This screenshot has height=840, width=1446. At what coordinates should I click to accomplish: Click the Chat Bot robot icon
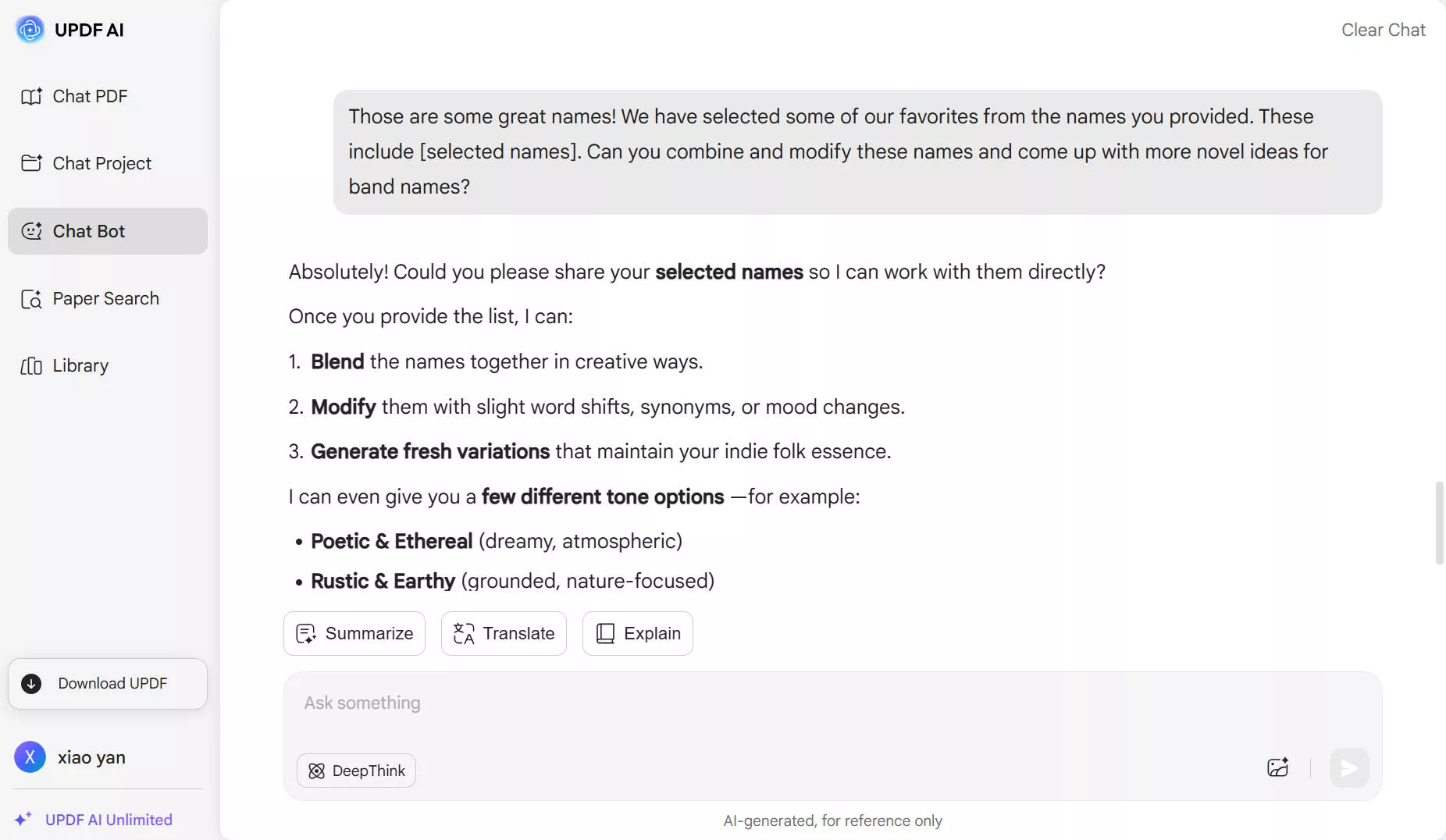pos(31,231)
